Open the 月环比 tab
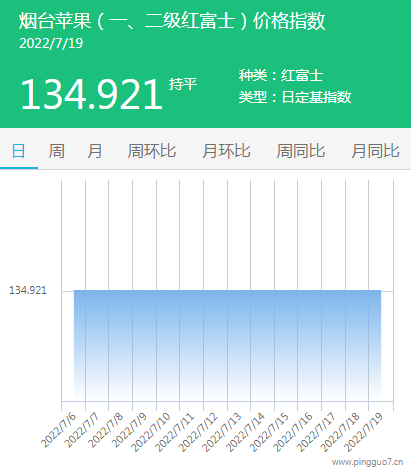The image size is (411, 470). 226,151
